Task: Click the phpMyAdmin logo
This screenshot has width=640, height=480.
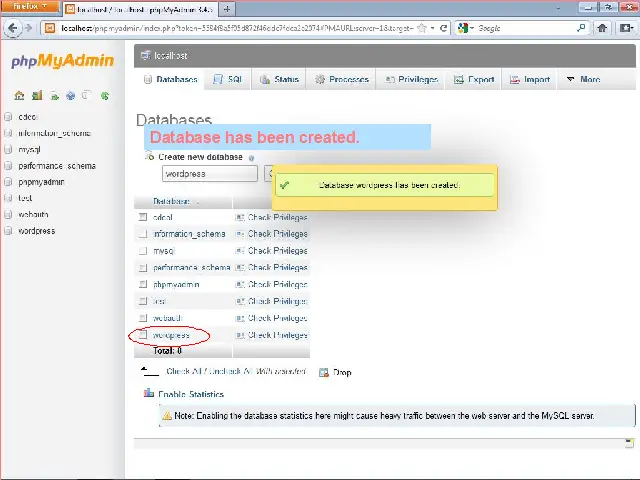Action: 62,61
